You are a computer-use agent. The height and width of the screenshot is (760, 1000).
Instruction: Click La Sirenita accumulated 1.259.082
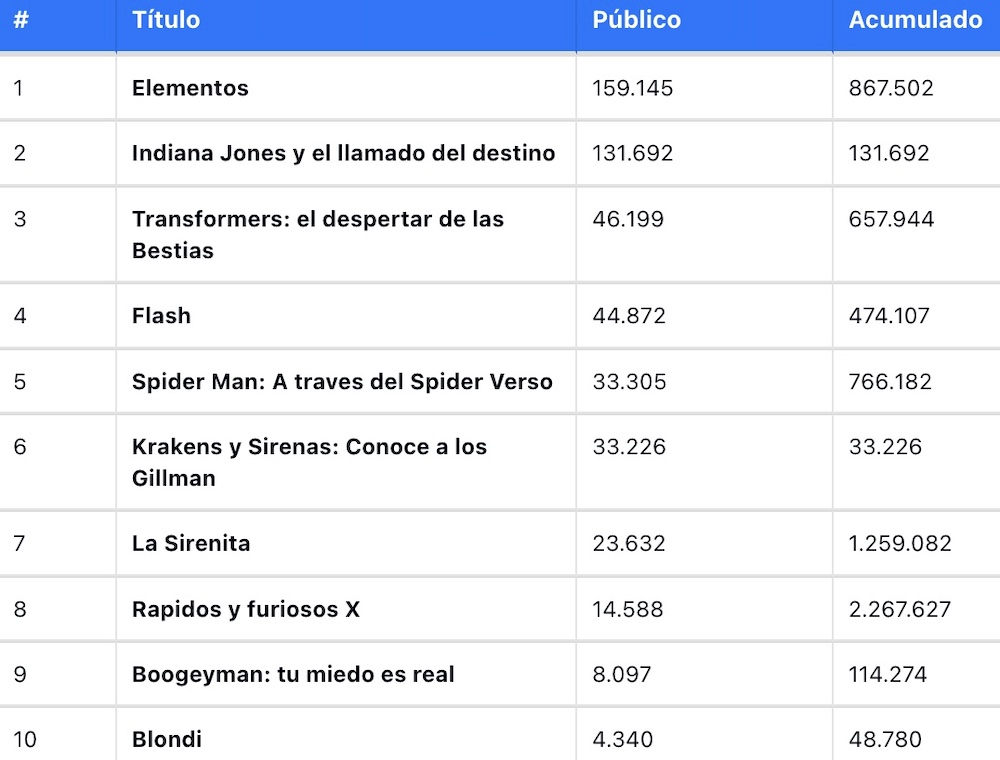899,543
